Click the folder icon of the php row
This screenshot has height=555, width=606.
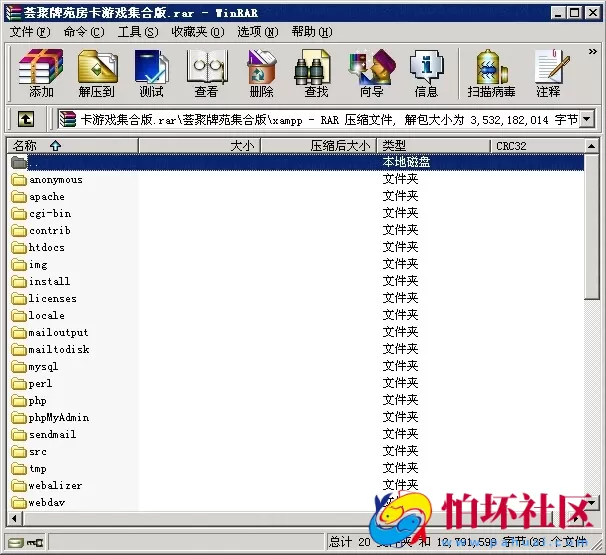point(19,401)
